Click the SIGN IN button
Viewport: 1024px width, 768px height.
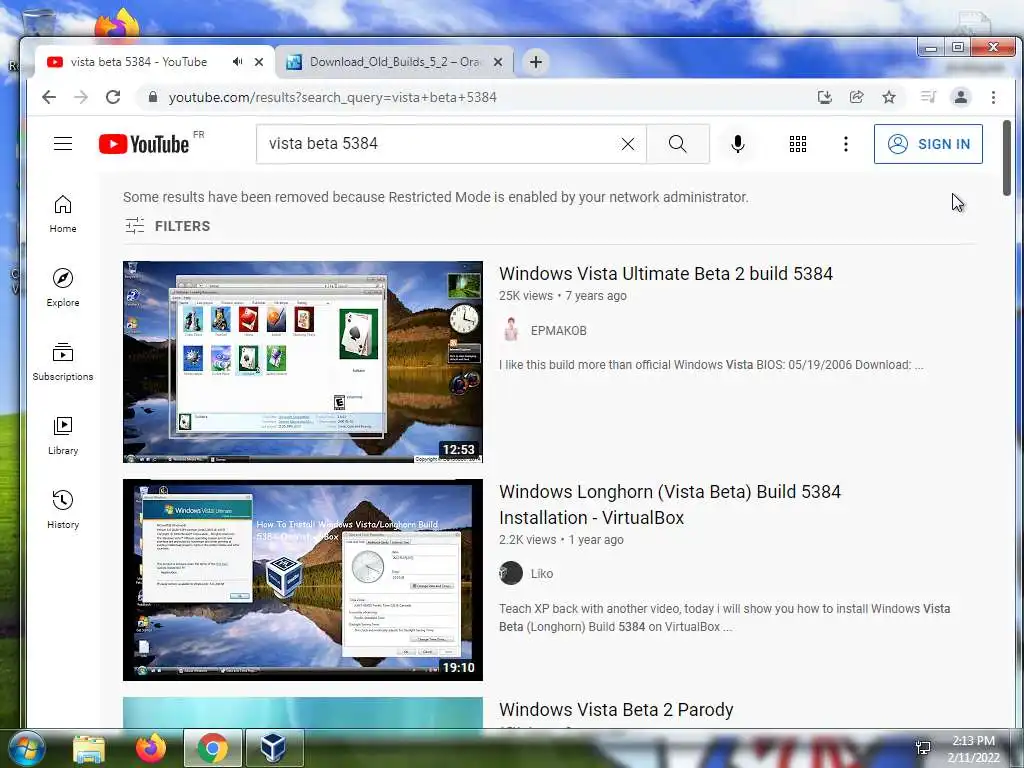928,144
